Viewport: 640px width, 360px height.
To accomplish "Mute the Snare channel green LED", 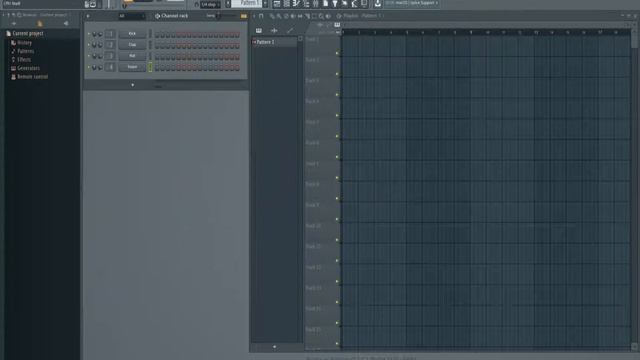I will click(89, 67).
